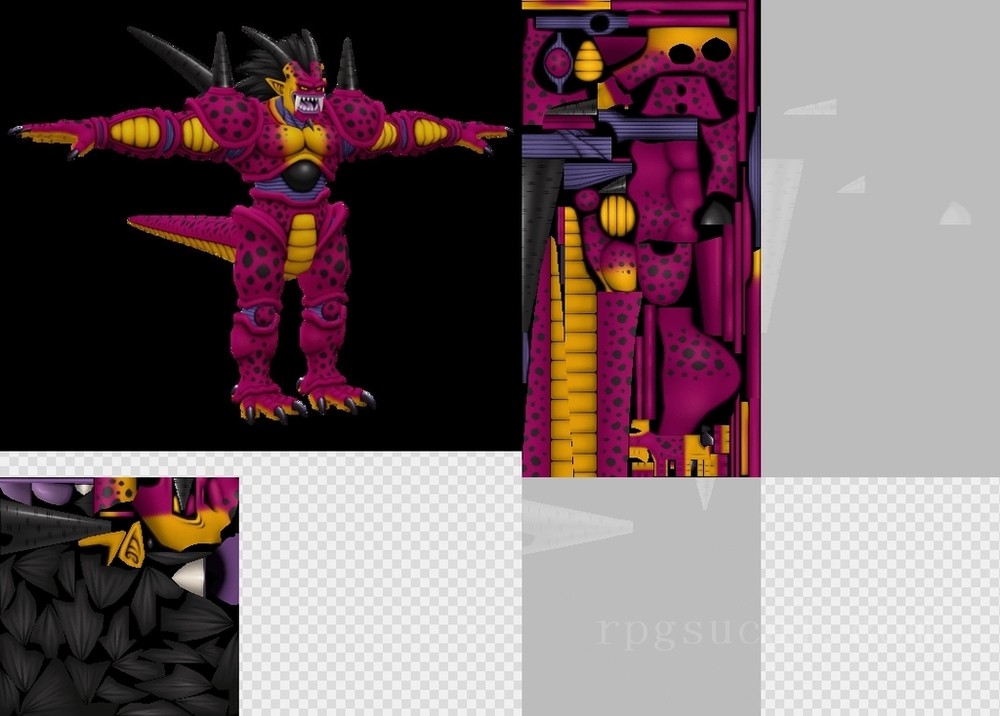Click the clawed hand at the far left

tap(45, 135)
